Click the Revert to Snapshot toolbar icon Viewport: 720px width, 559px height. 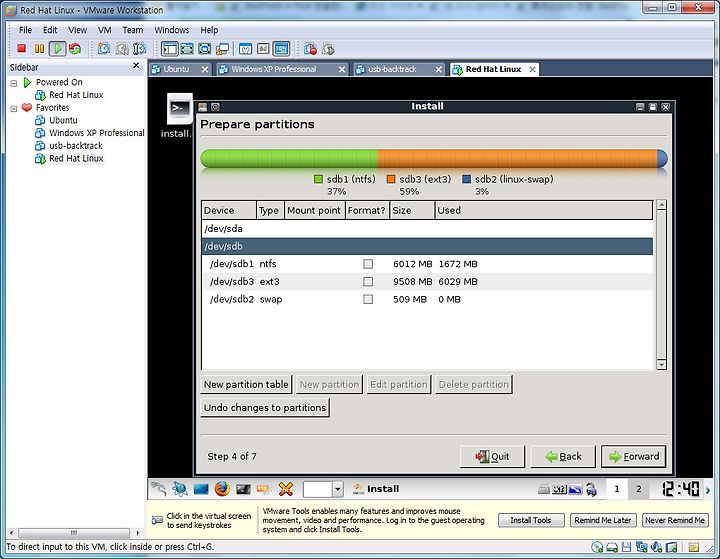tap(122, 48)
